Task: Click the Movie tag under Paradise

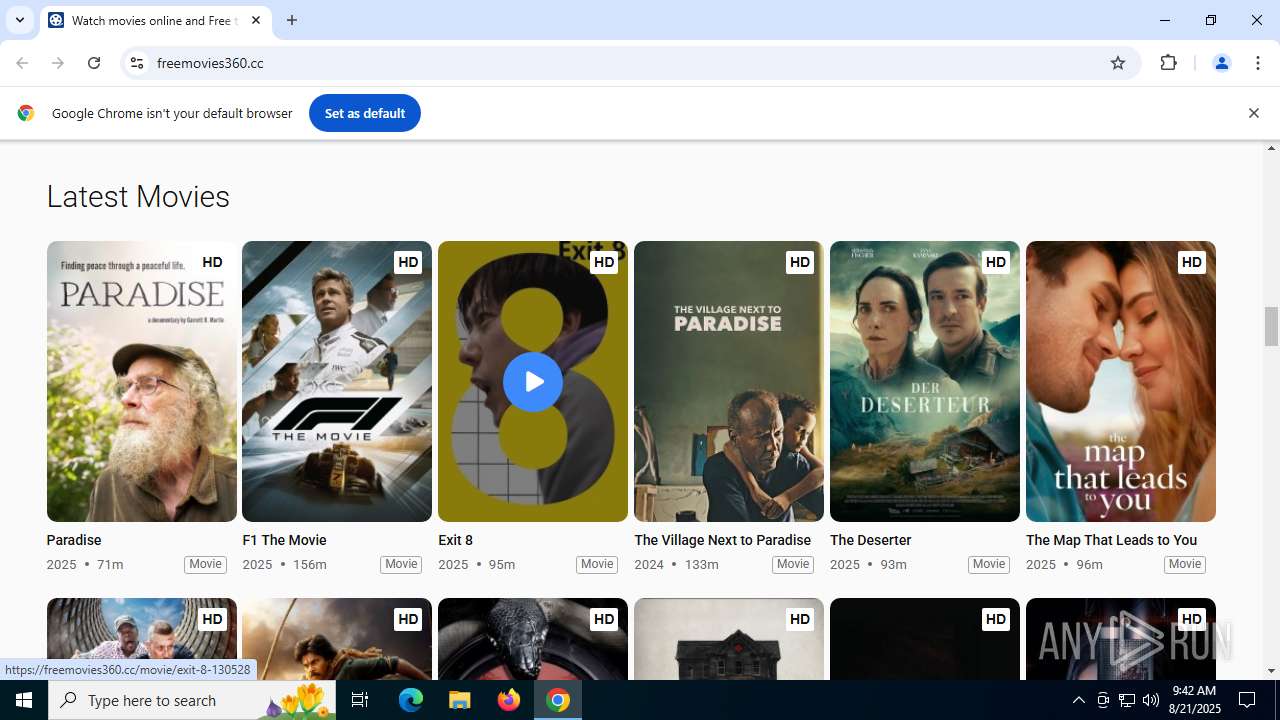Action: coord(205,564)
